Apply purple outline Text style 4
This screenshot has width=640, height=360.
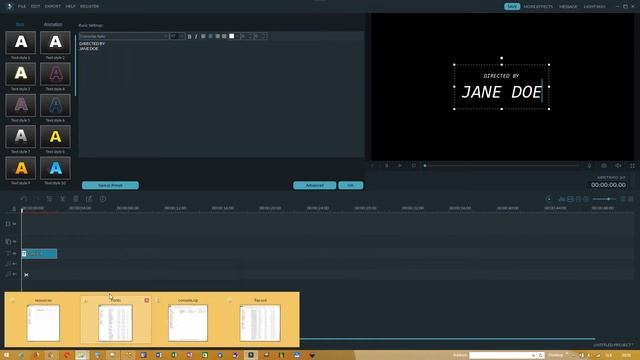pos(56,74)
